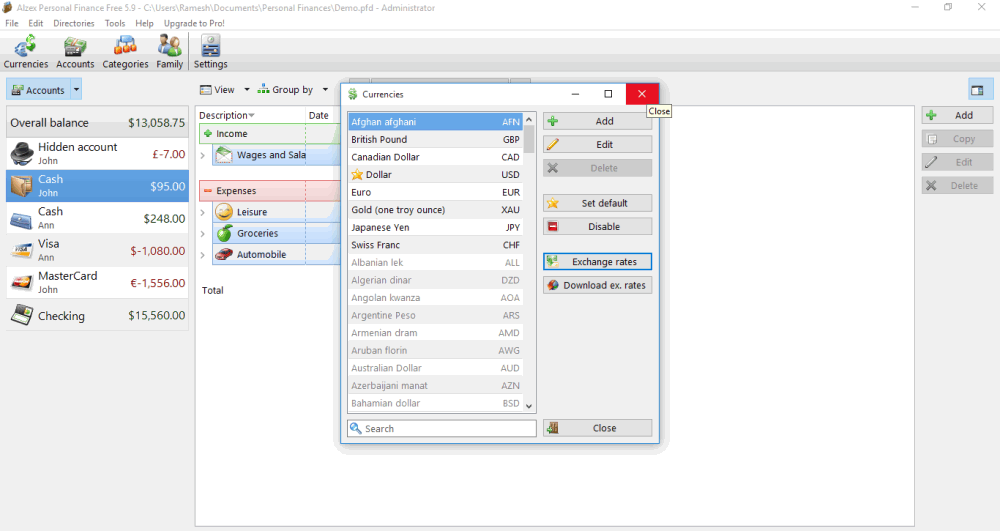Select Albanian lek currency
The image size is (1000, 531).
click(436, 263)
